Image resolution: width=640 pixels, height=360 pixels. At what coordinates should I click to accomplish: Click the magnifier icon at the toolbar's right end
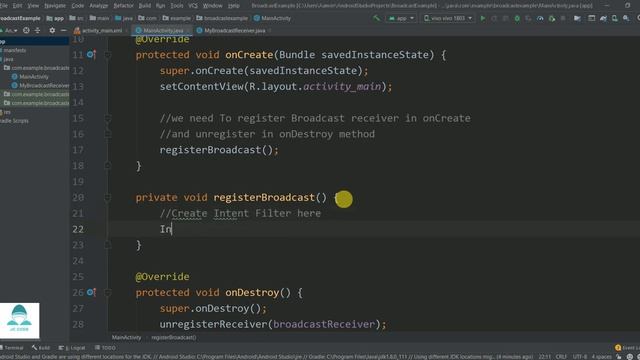638,18
